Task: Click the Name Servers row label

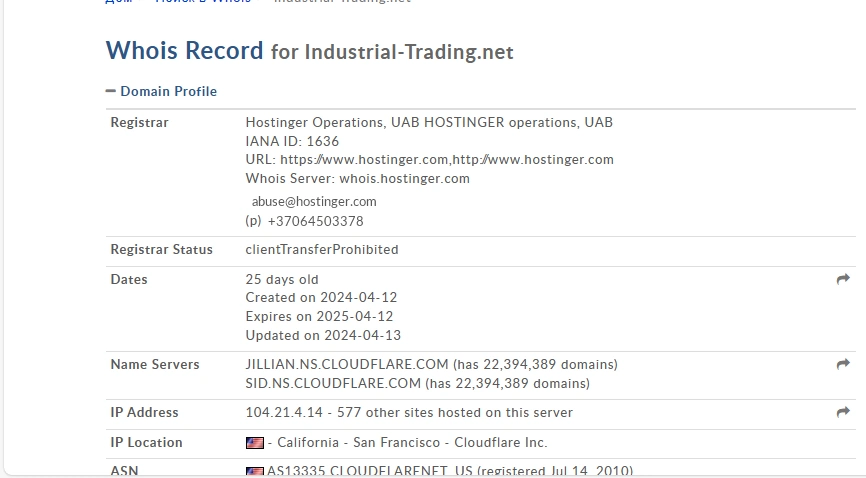Action: 155,365
